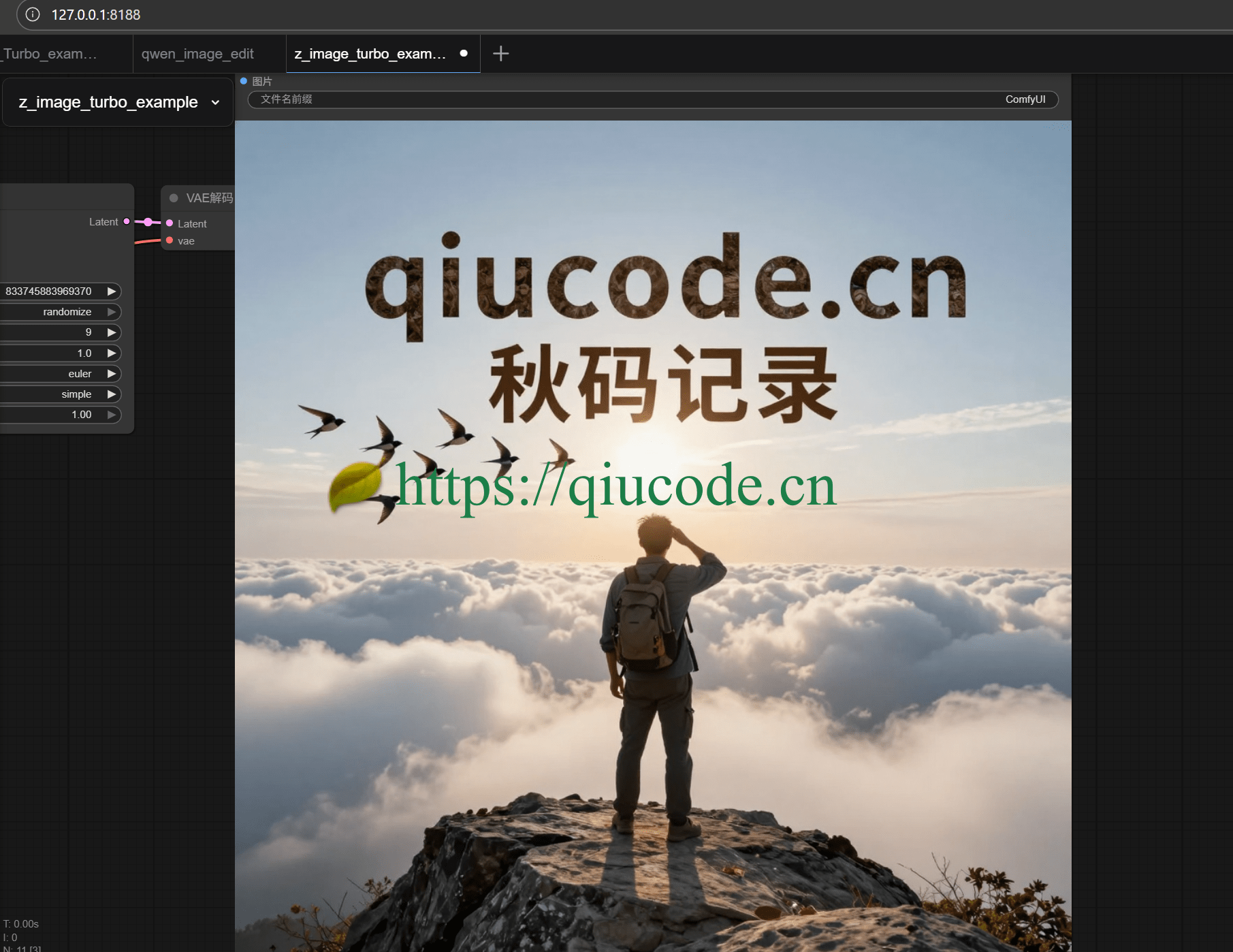Click the Latent input socket on VAE解码 node

coord(170,223)
